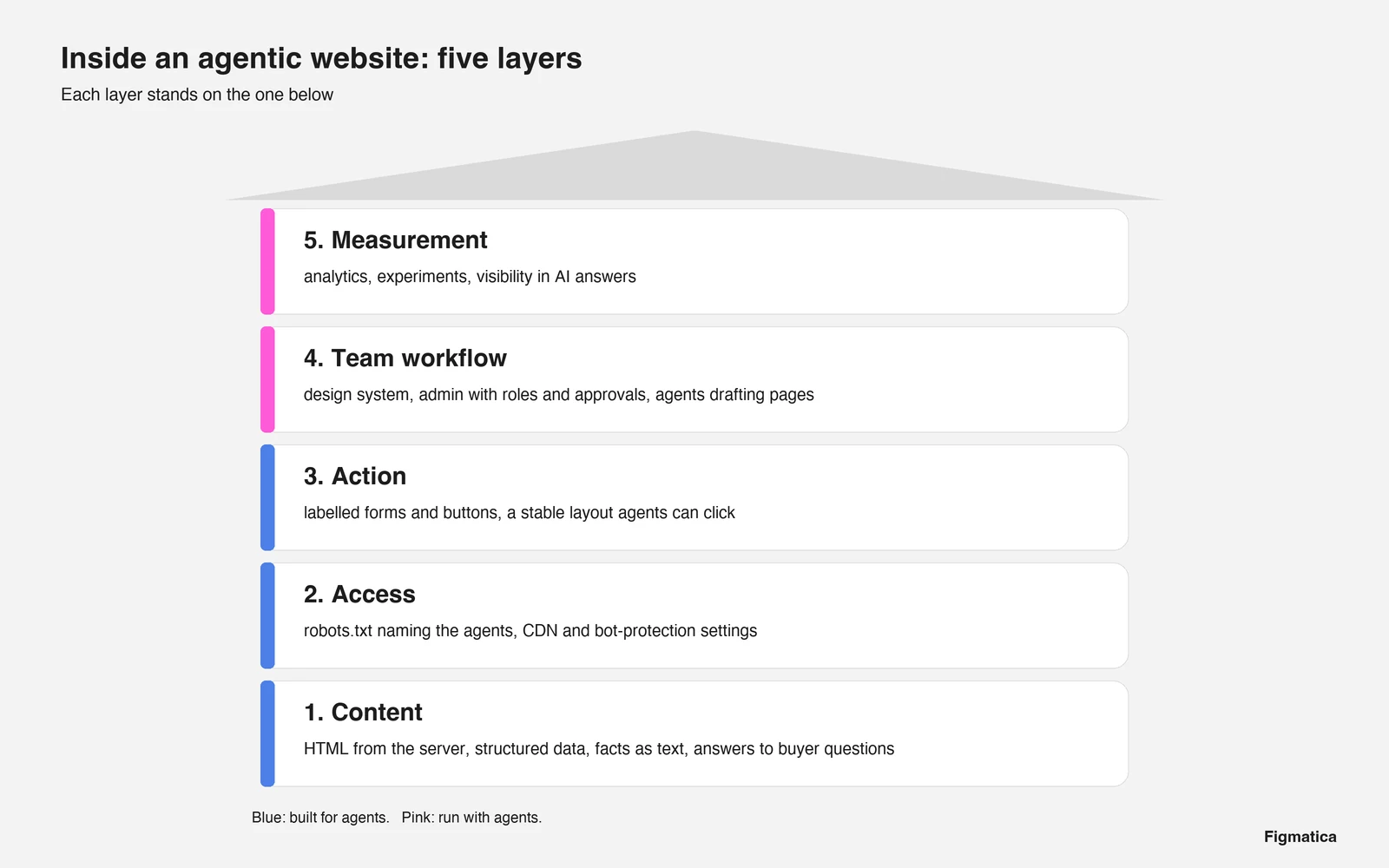
Task: Click 'labelled forms and buttons' description line
Action: [x=519, y=513]
